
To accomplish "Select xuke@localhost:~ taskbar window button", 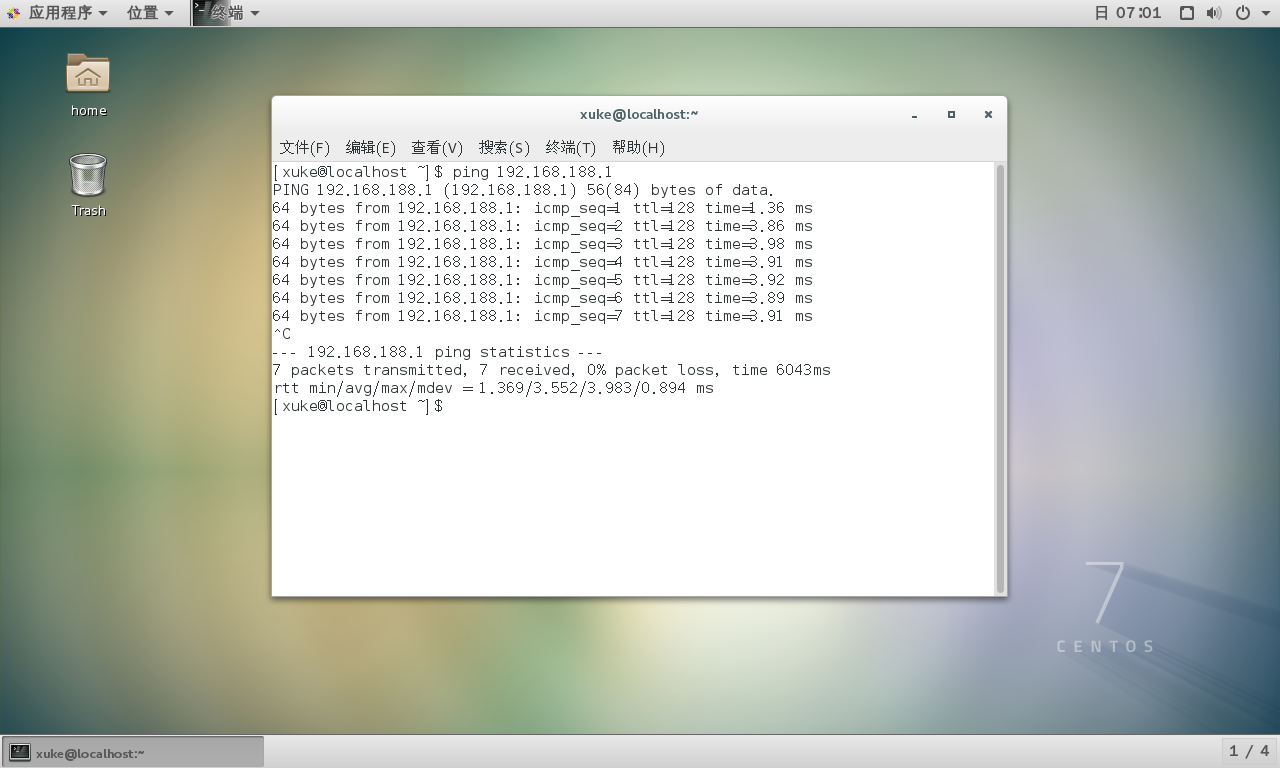I will (x=133, y=752).
